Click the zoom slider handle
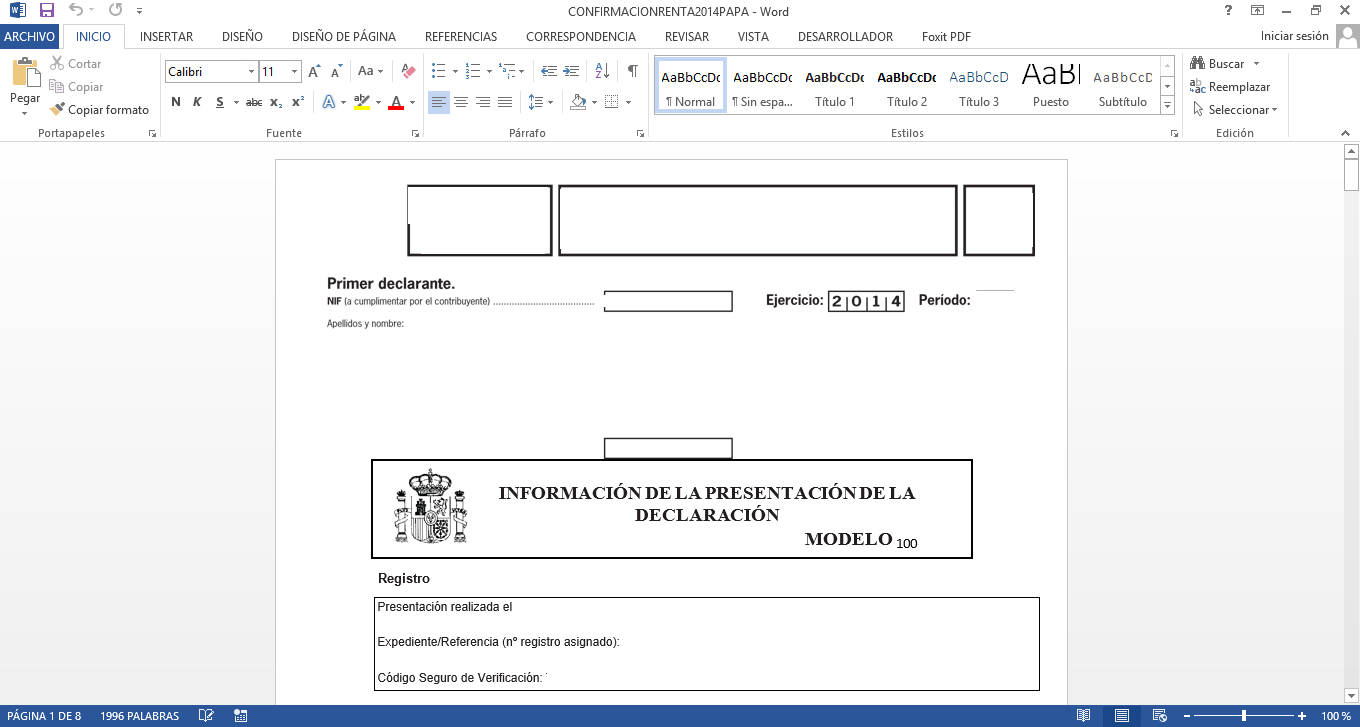The height and width of the screenshot is (727, 1360). pos(1244,716)
